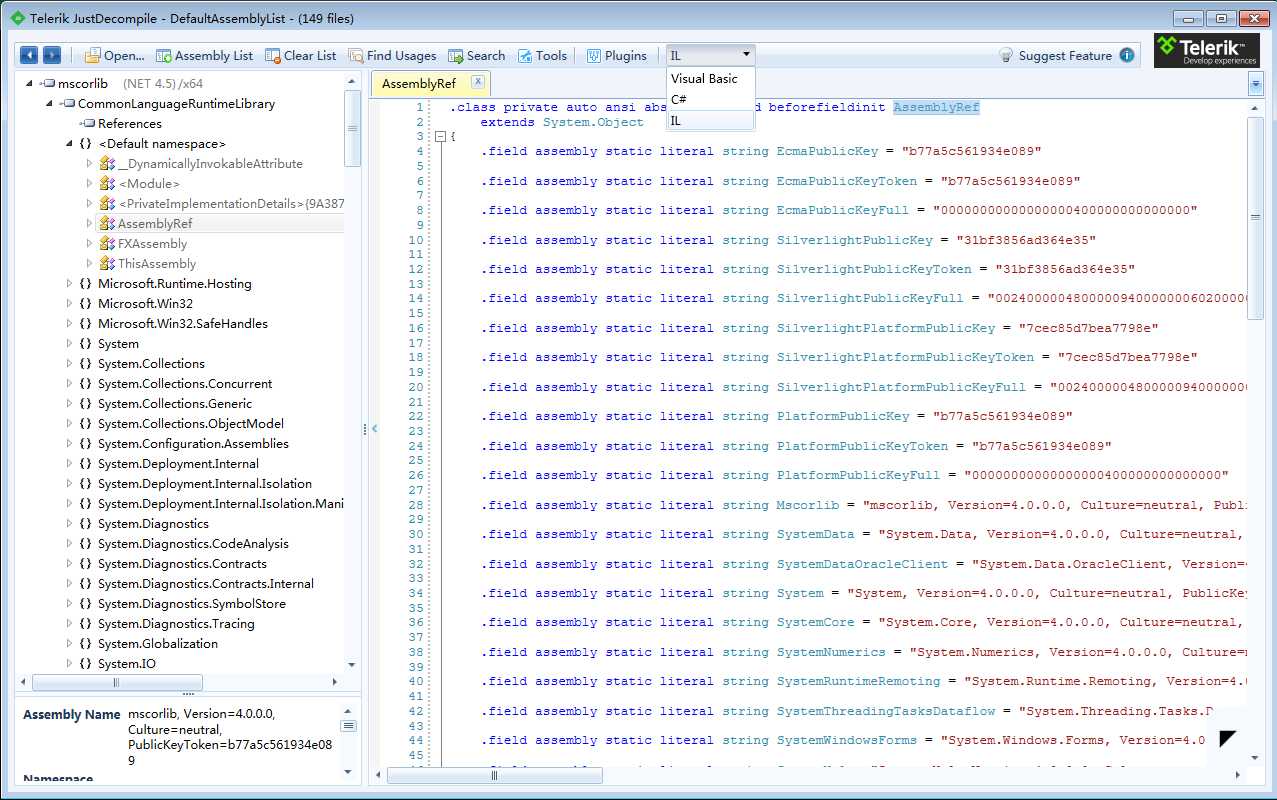Screen dimensions: 1277x800
Task: Open the Search tool
Action: point(477,56)
